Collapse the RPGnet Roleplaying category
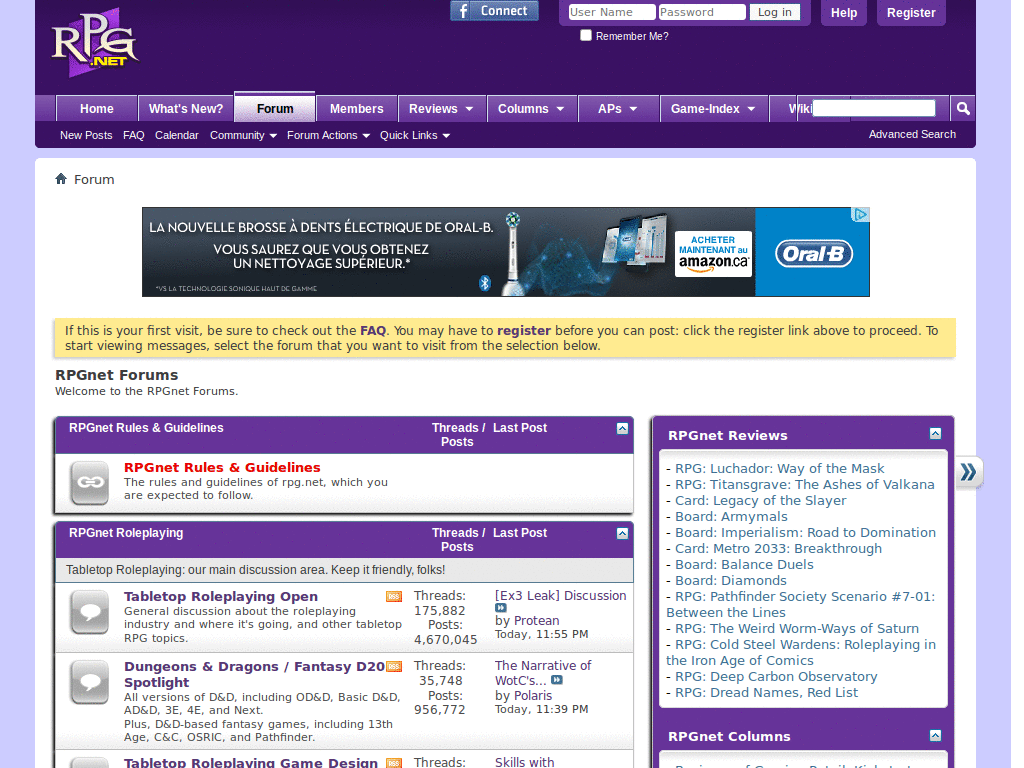Image resolution: width=1024 pixels, height=768 pixels. coord(622,534)
